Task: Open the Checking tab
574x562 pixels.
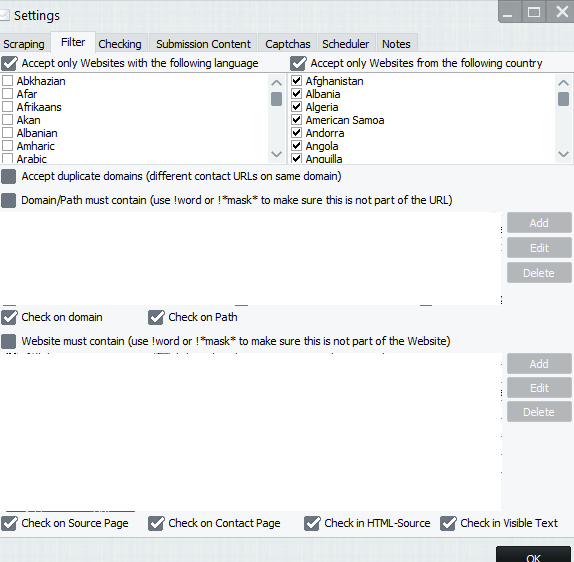Action: pos(120,44)
